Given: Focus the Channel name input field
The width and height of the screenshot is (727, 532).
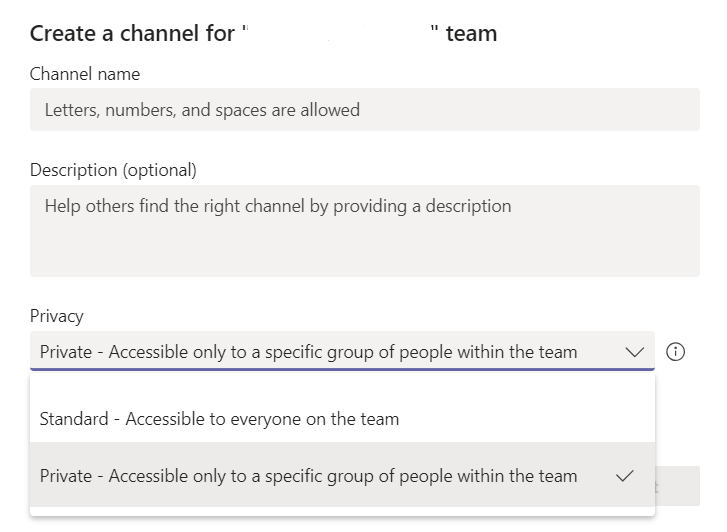Looking at the screenshot, I should [x=364, y=109].
